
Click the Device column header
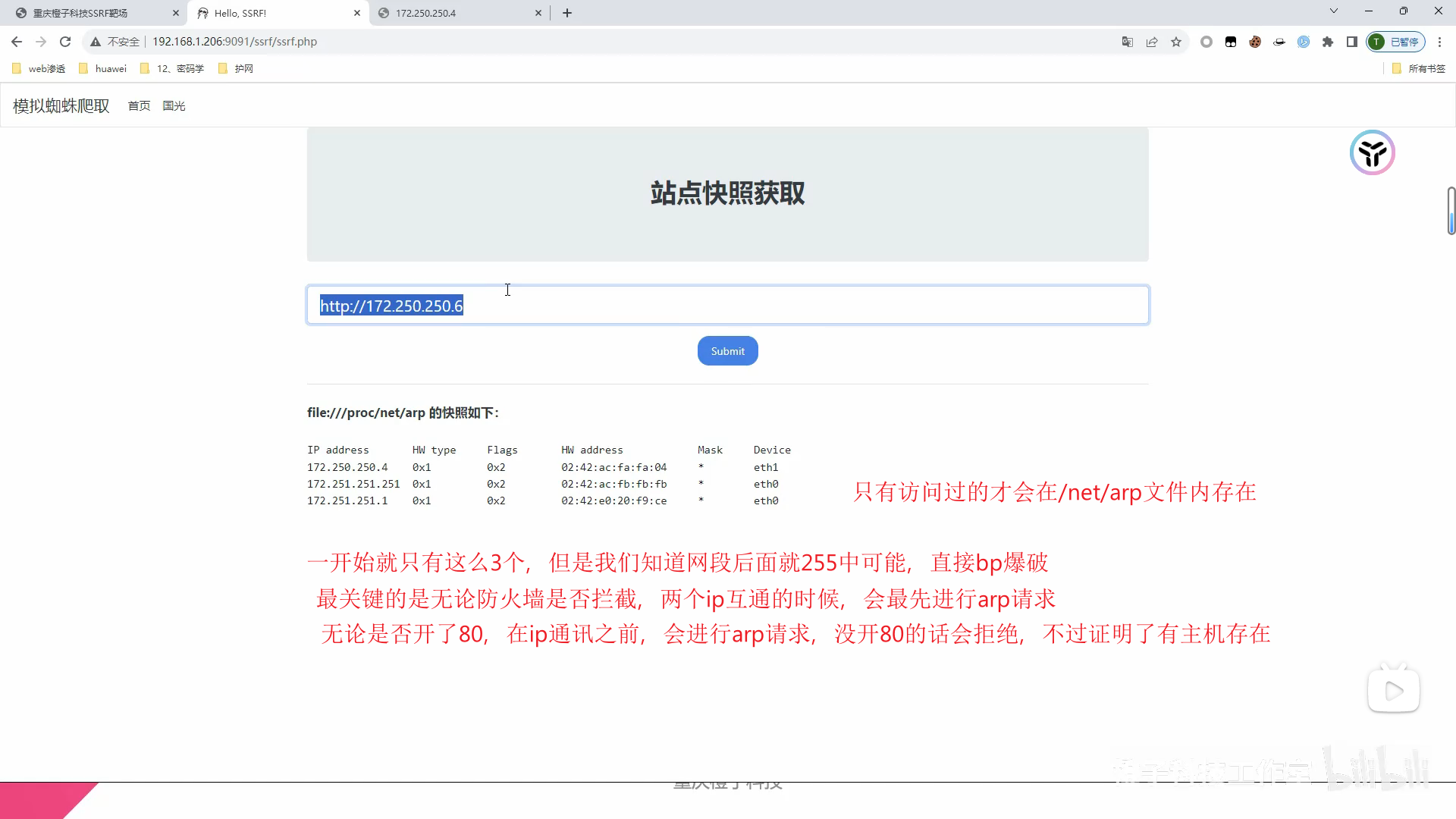[x=772, y=450]
